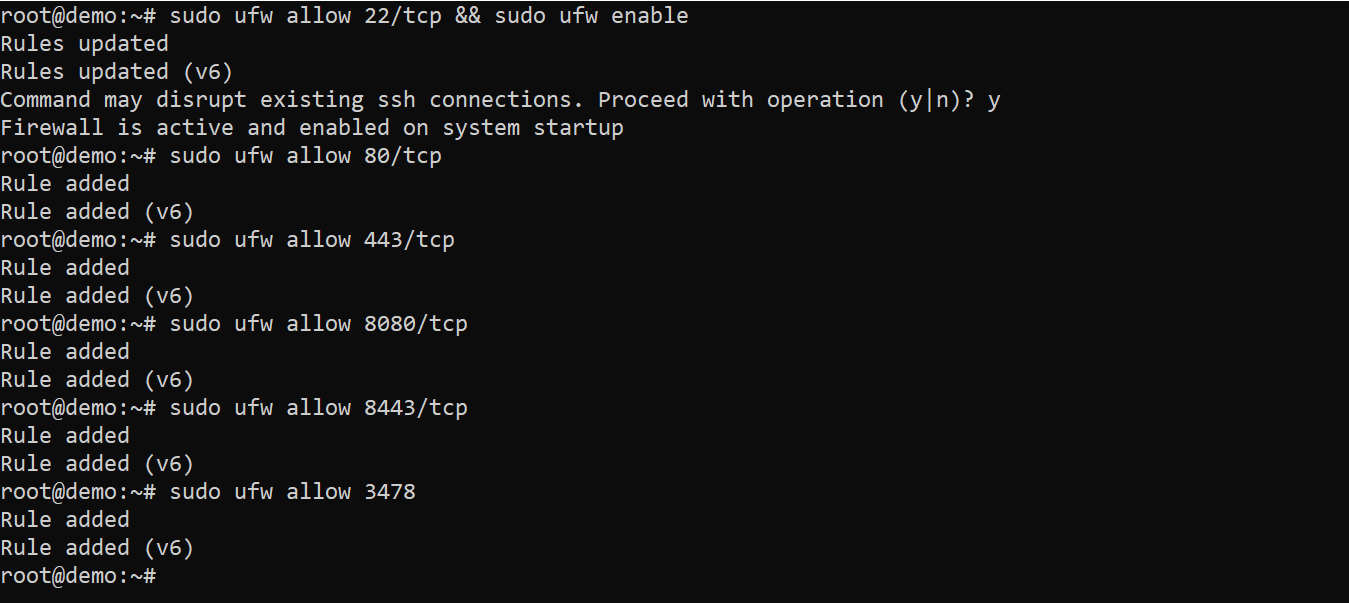Click 'Rule added (v6)' below the 80/tcp command
The width and height of the screenshot is (1349, 603).
97,212
